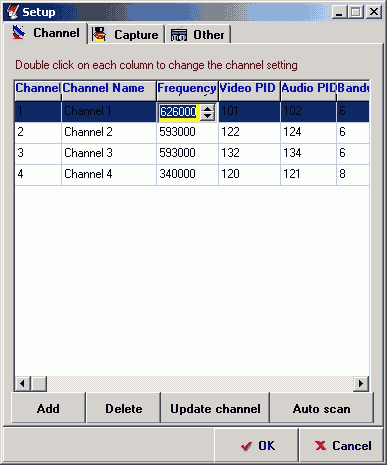Increase frequency with the spinner up arrow
Viewport: 387px width, 465px height.
[x=207, y=109]
